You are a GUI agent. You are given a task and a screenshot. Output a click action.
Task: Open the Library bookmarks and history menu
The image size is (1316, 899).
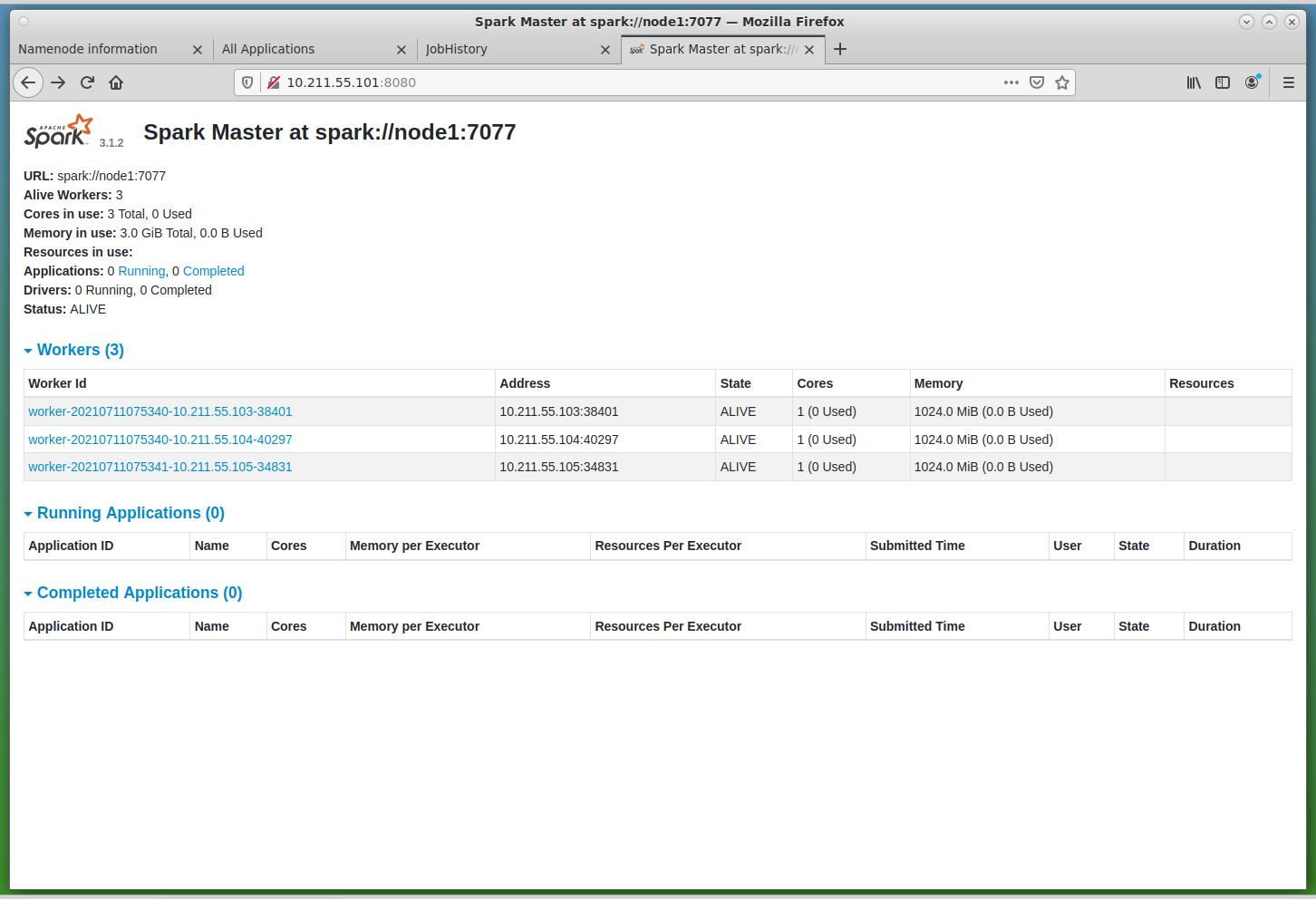tap(1194, 82)
